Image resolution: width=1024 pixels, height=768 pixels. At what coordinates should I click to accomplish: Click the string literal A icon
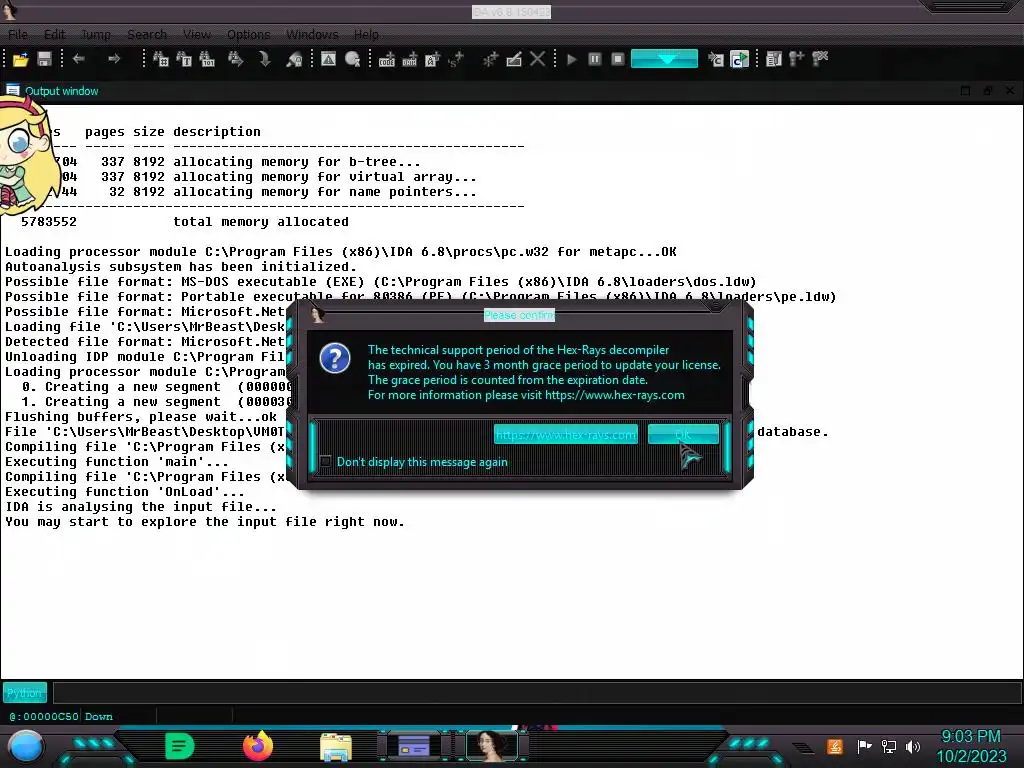432,59
